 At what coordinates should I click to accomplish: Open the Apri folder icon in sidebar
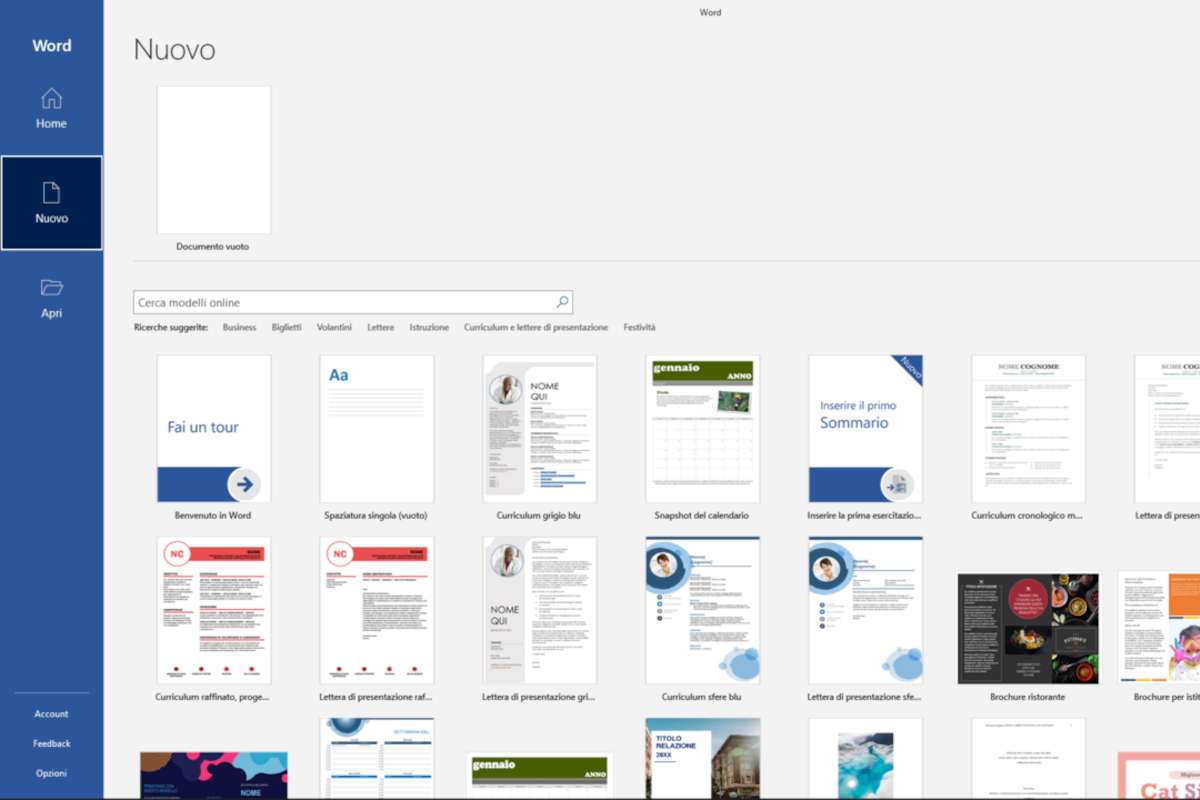(51, 288)
